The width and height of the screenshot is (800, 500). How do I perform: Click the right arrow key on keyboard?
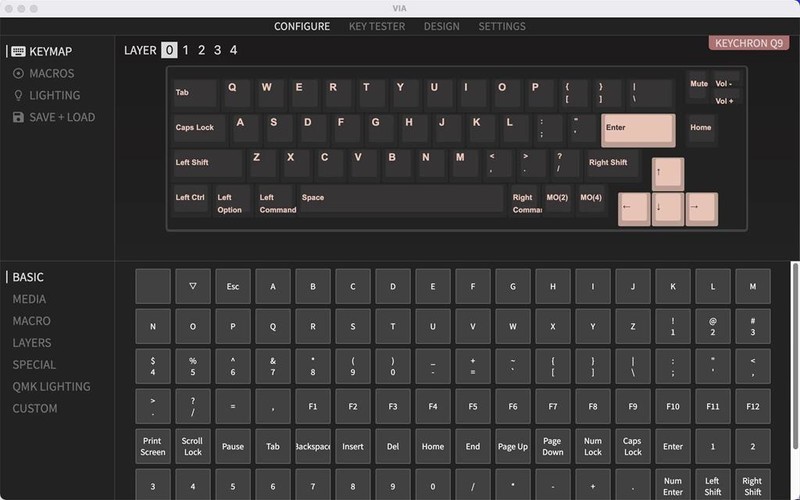point(701,209)
